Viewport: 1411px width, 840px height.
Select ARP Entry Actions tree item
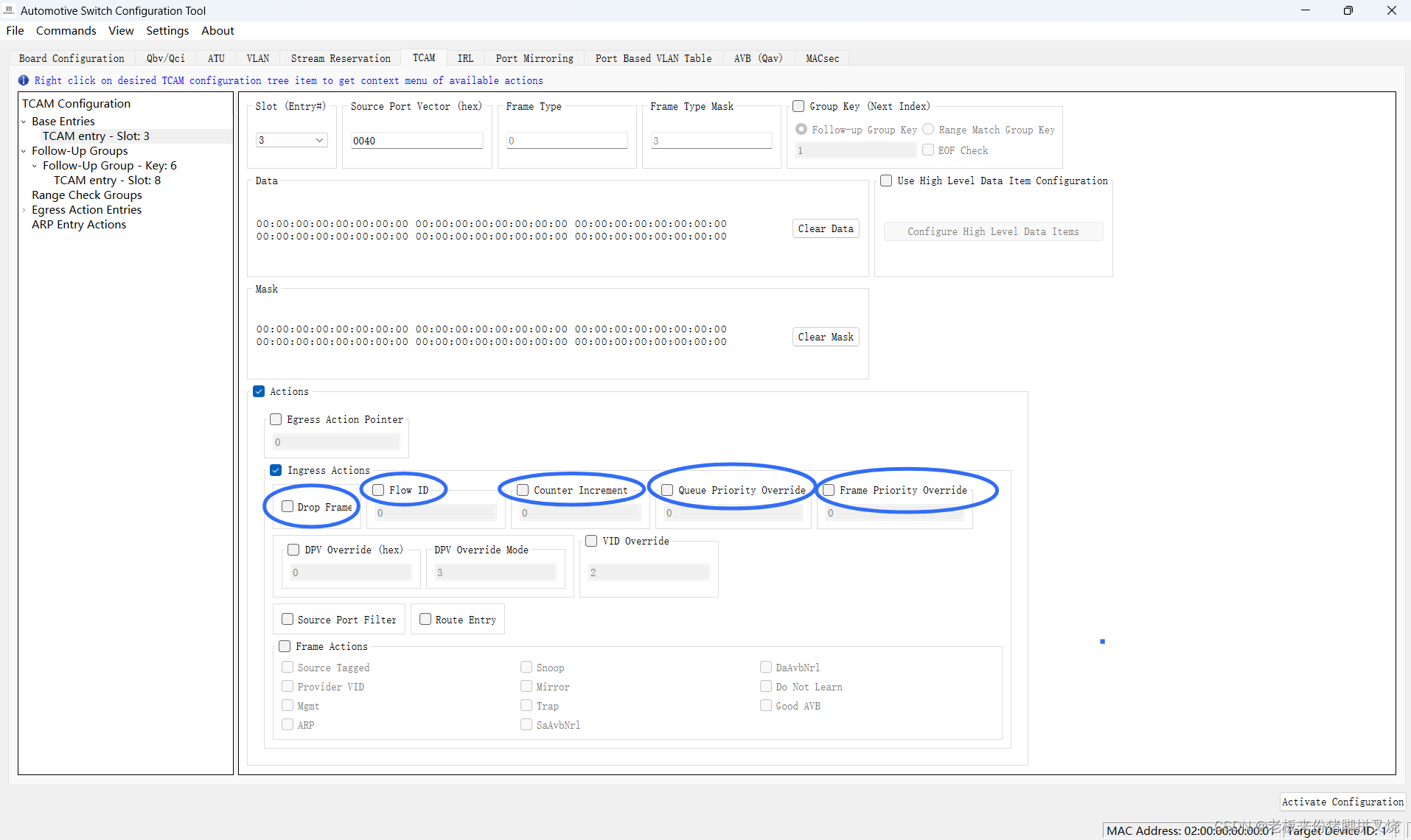pos(79,225)
